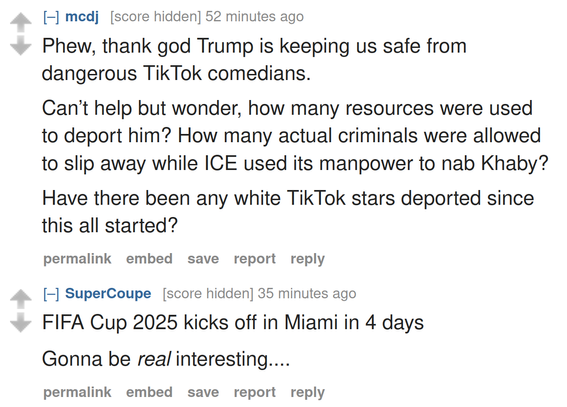Upvote mcdj's comment
The width and height of the screenshot is (567, 407).
21,22
